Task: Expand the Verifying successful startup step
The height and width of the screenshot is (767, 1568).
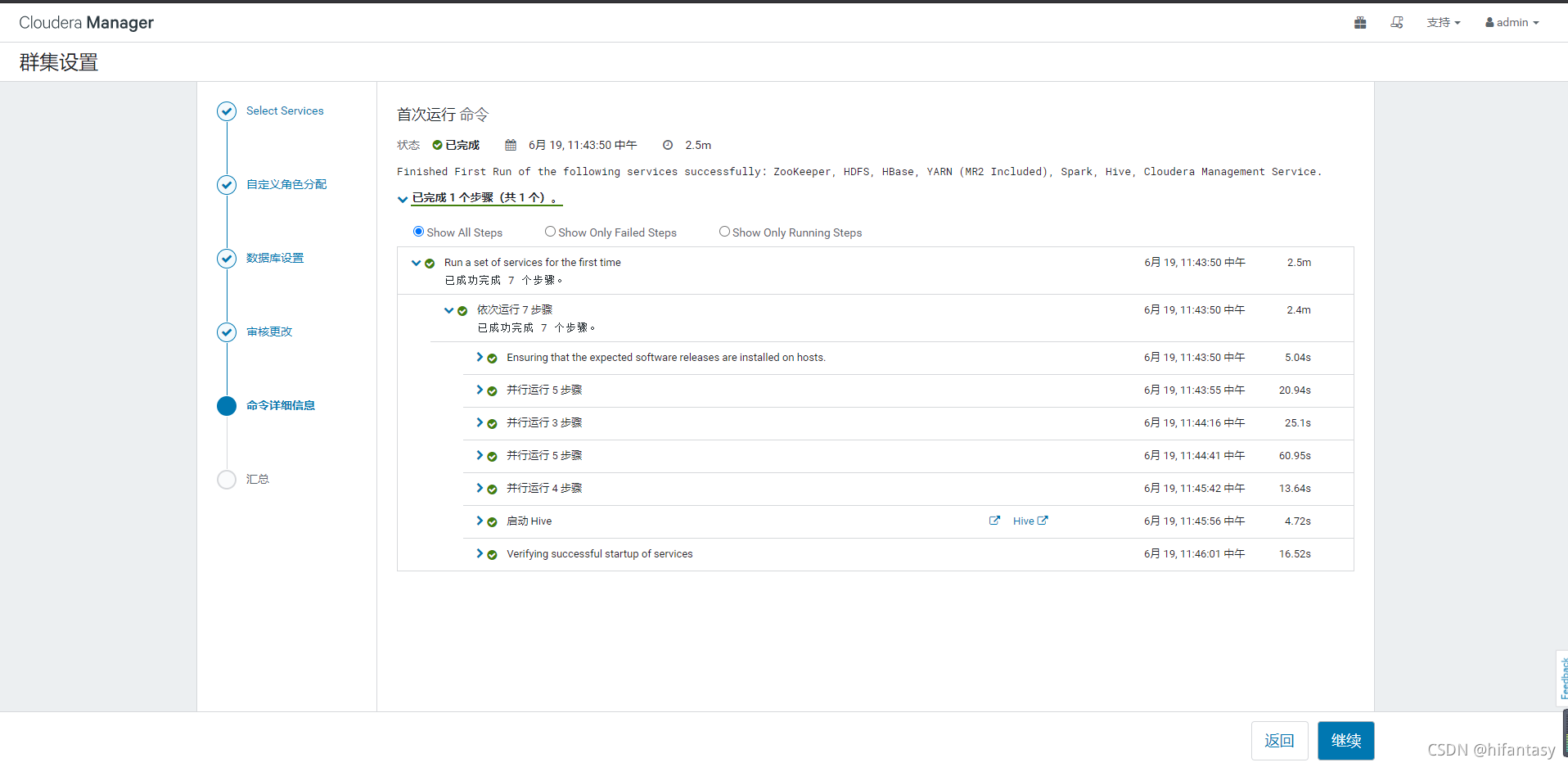Action: (480, 553)
